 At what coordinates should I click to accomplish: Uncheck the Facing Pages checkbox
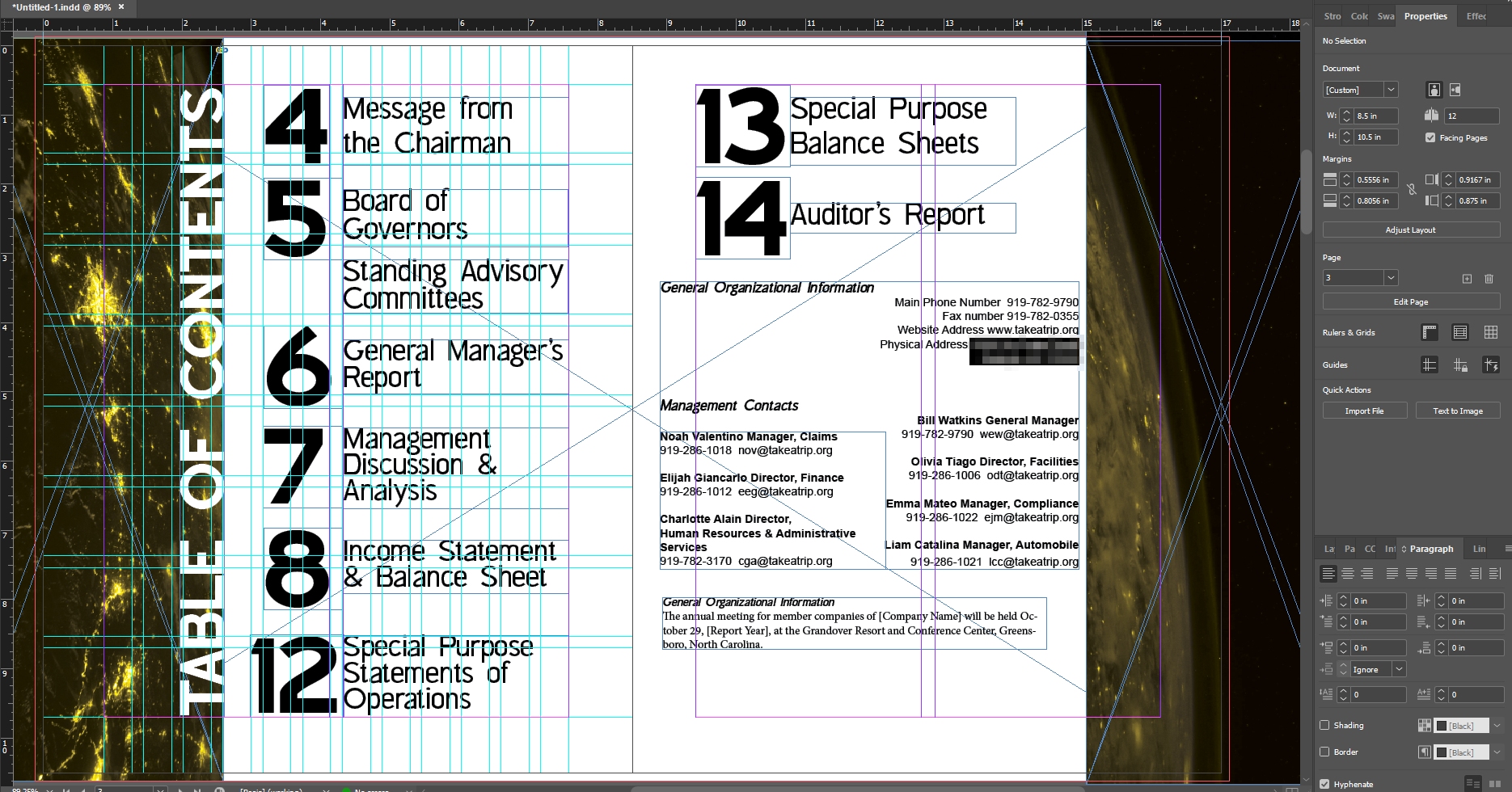(x=1430, y=137)
